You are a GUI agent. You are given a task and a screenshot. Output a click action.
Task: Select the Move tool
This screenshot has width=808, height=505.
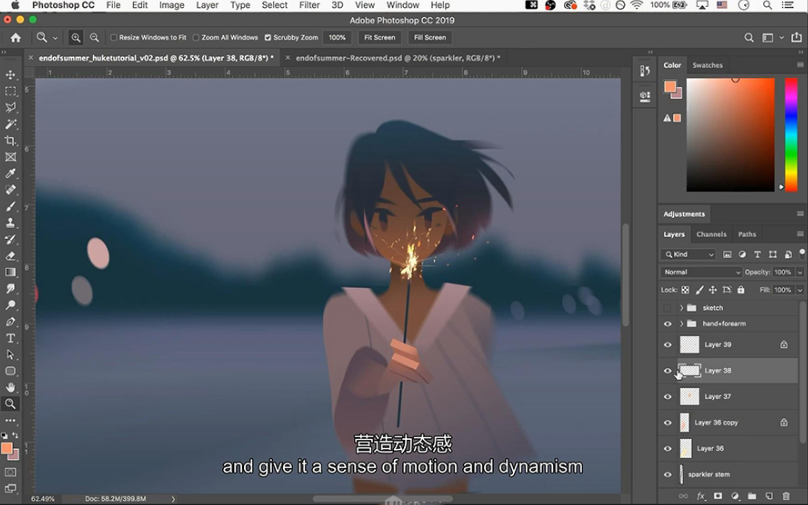11,75
